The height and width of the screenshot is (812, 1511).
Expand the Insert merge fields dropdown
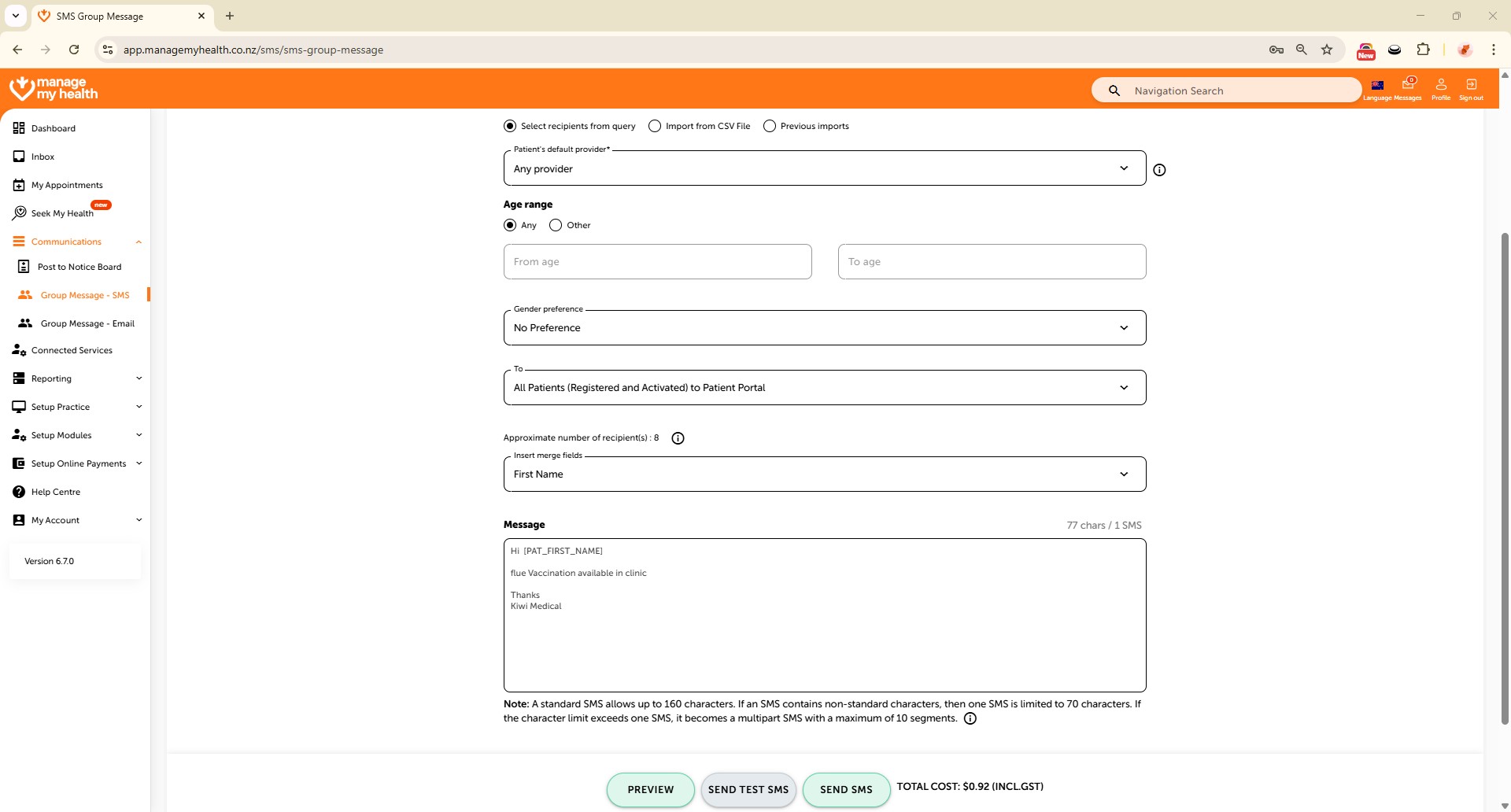click(824, 474)
